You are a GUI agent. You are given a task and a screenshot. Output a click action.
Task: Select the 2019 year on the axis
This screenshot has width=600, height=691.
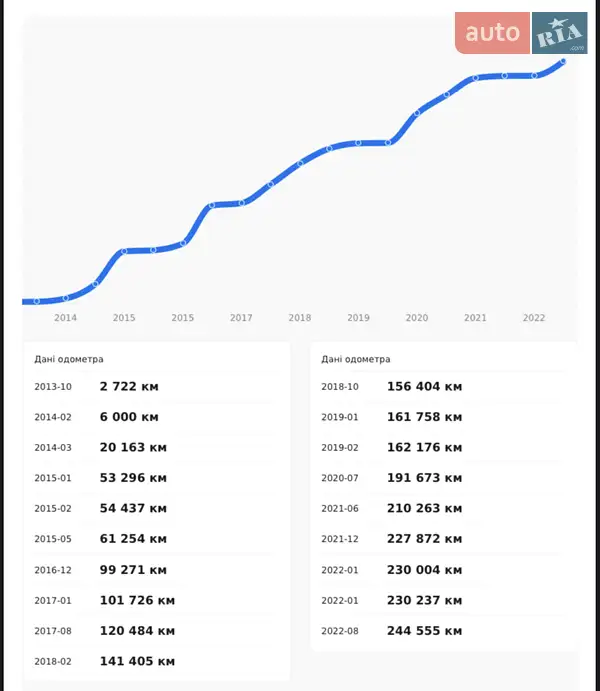pos(358,318)
